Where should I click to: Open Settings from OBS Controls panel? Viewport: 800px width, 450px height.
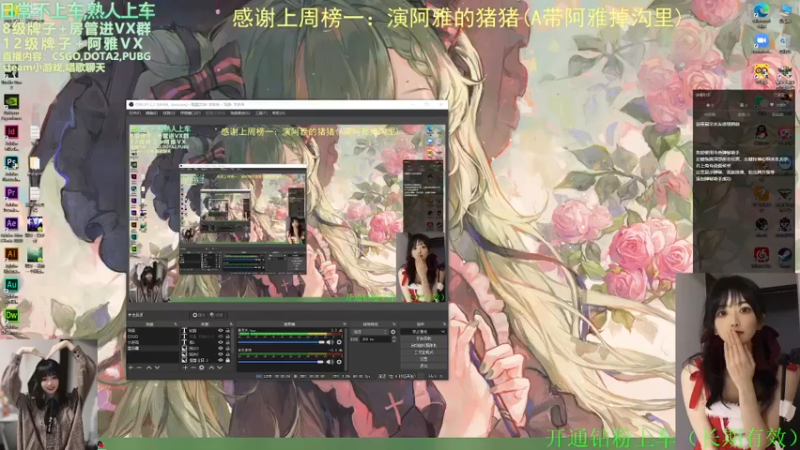(x=424, y=359)
